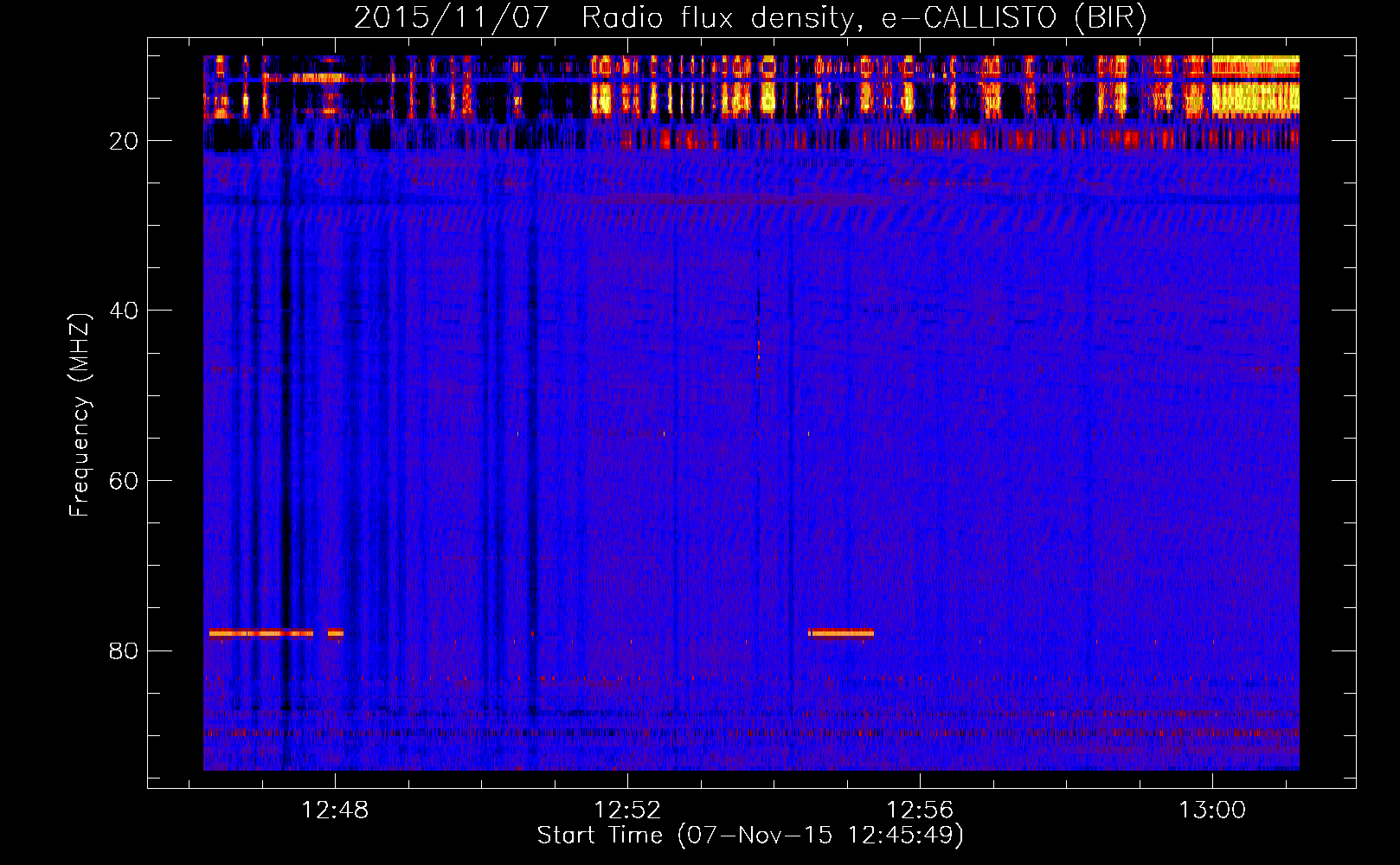This screenshot has height=865, width=1400.
Task: Click the 'Frequency (MHZ)' y-axis label
Action: 79,415
